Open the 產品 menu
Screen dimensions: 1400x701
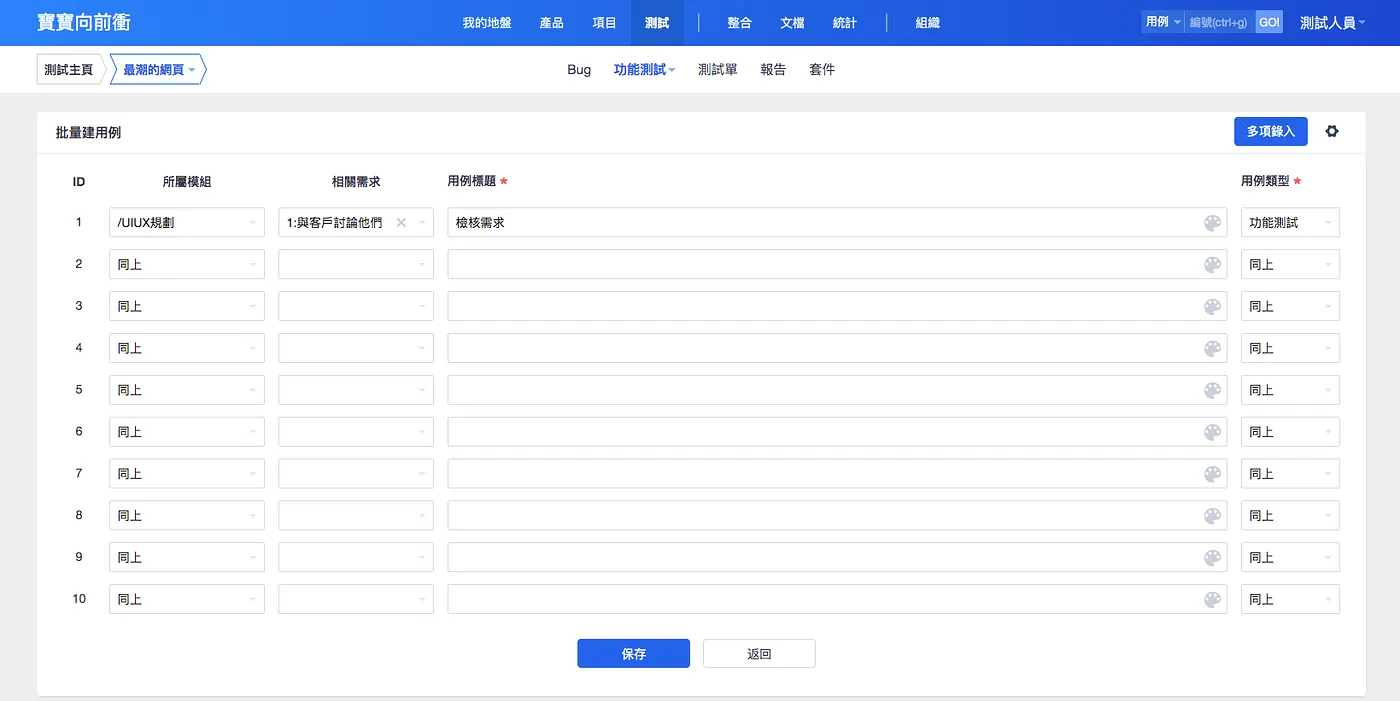tap(551, 23)
